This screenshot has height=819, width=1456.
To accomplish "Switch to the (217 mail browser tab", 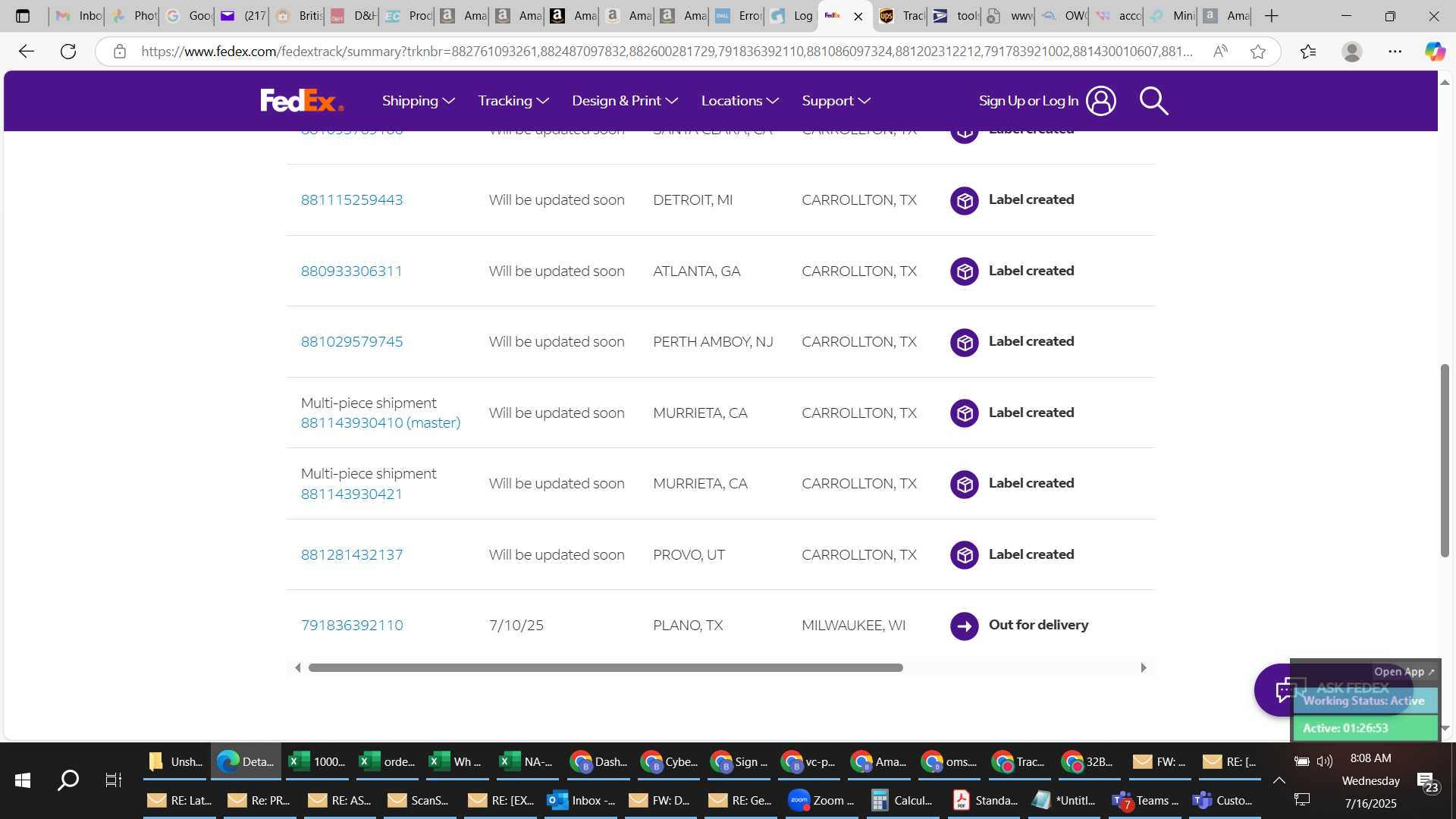I will [x=243, y=16].
